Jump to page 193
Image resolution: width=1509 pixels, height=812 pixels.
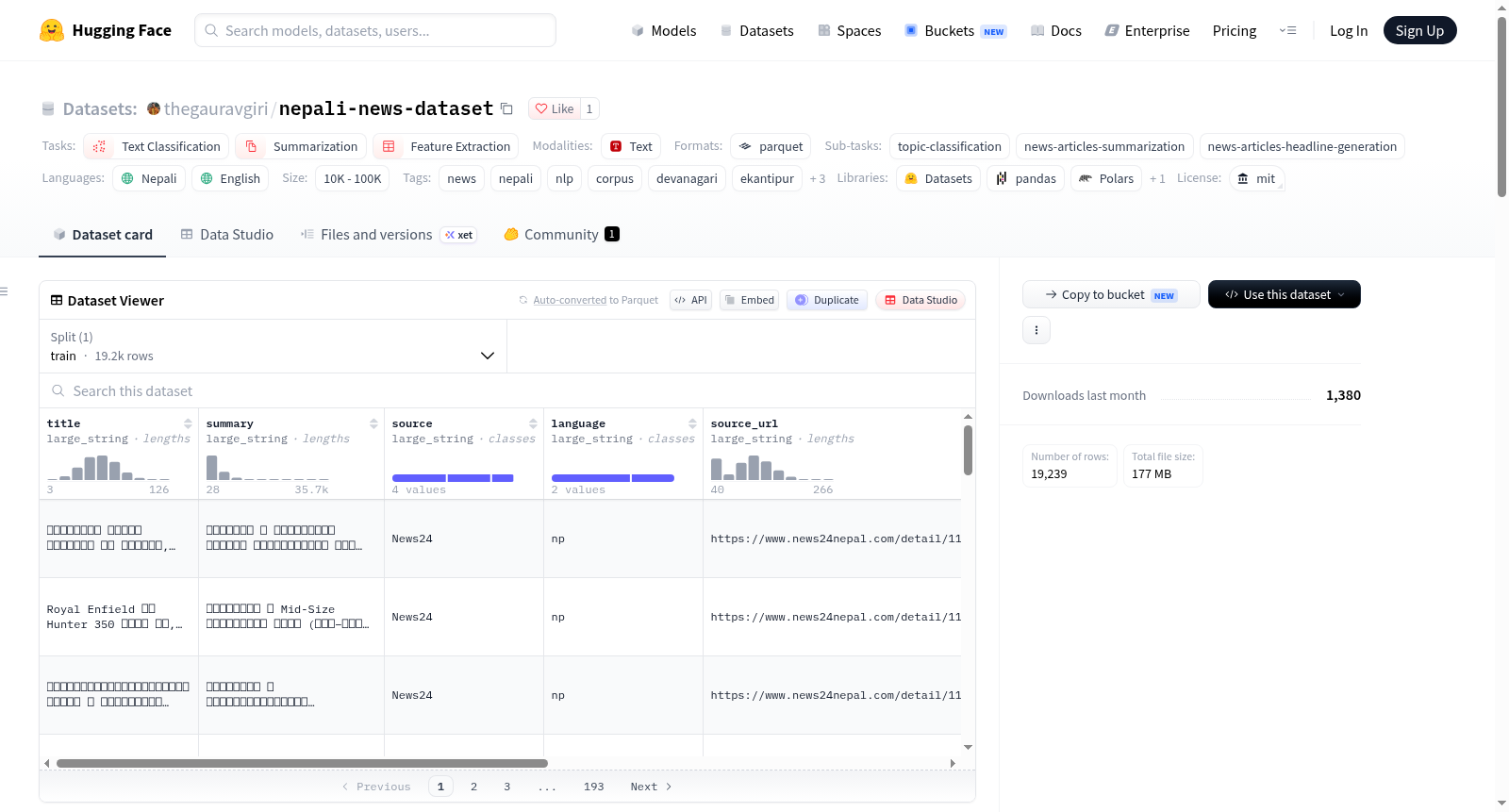(593, 787)
